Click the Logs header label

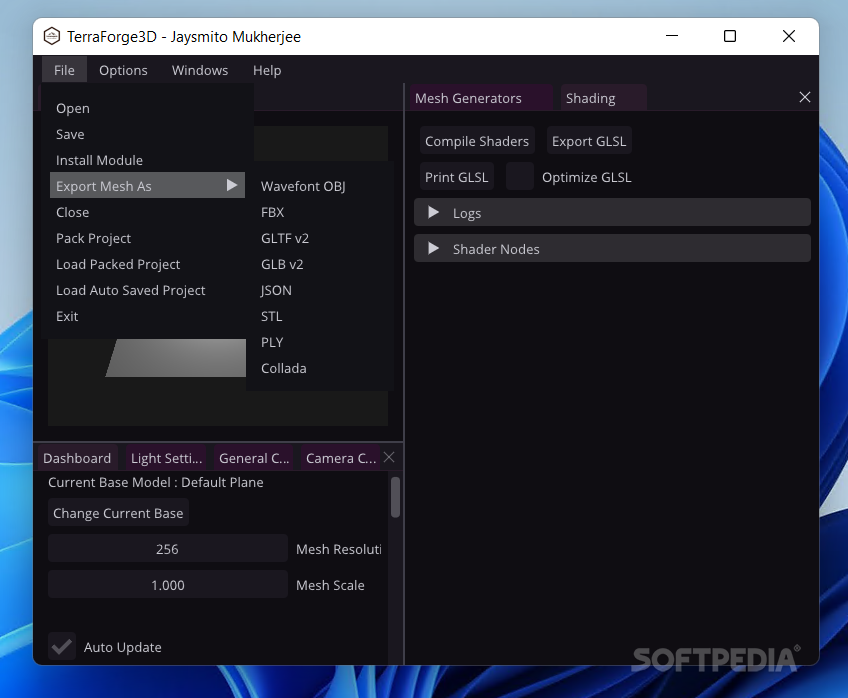[467, 213]
